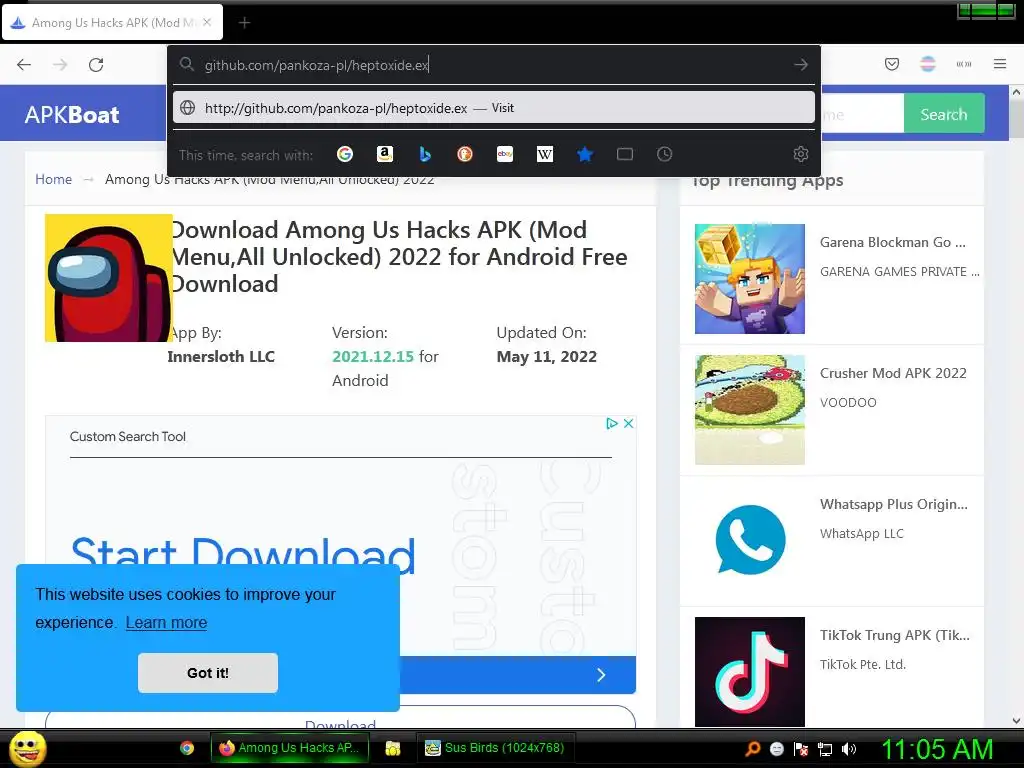Click the Whatsapp Plus phone icon thumbnail
1024x768 pixels.
pos(750,541)
